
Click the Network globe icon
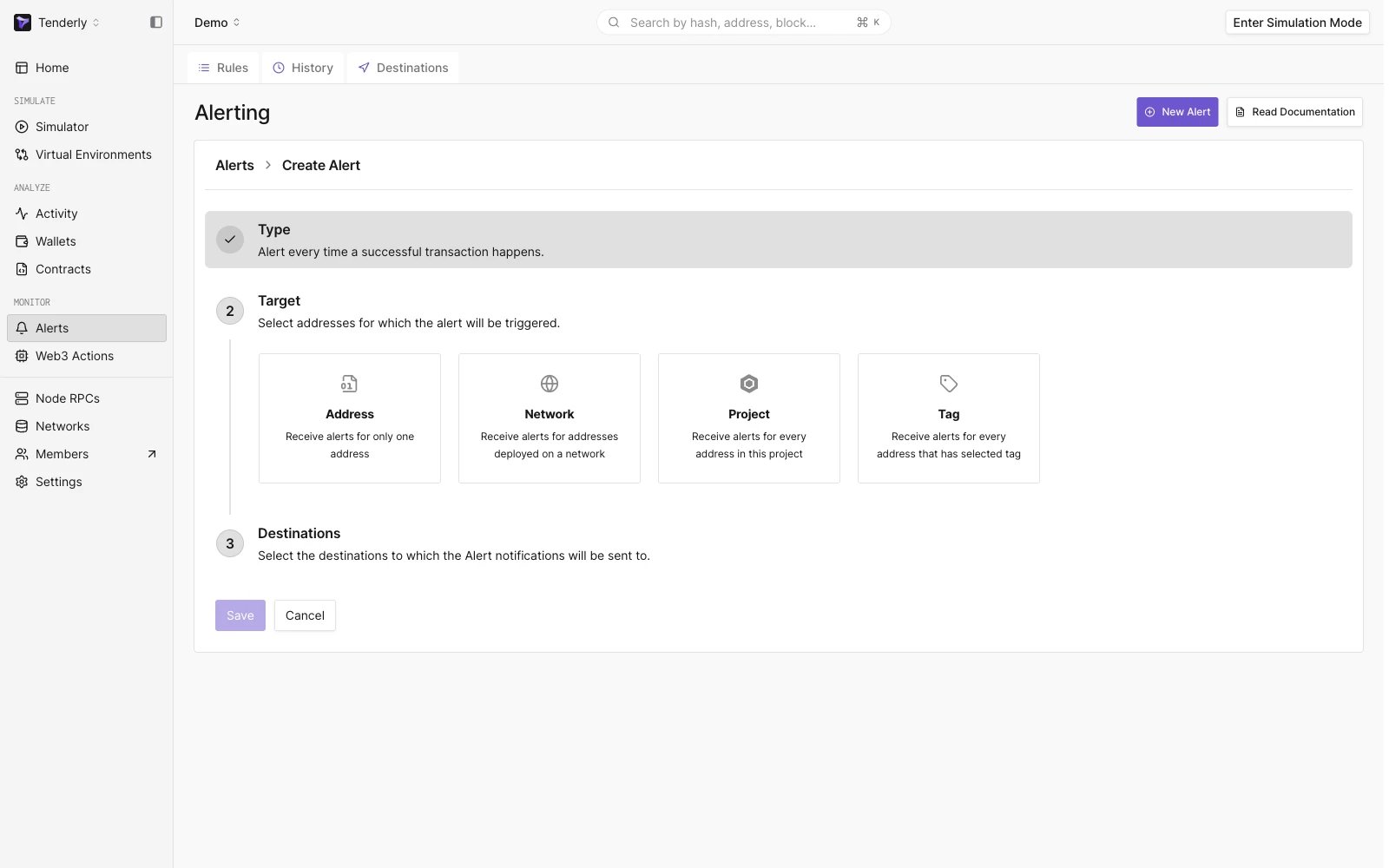550,384
